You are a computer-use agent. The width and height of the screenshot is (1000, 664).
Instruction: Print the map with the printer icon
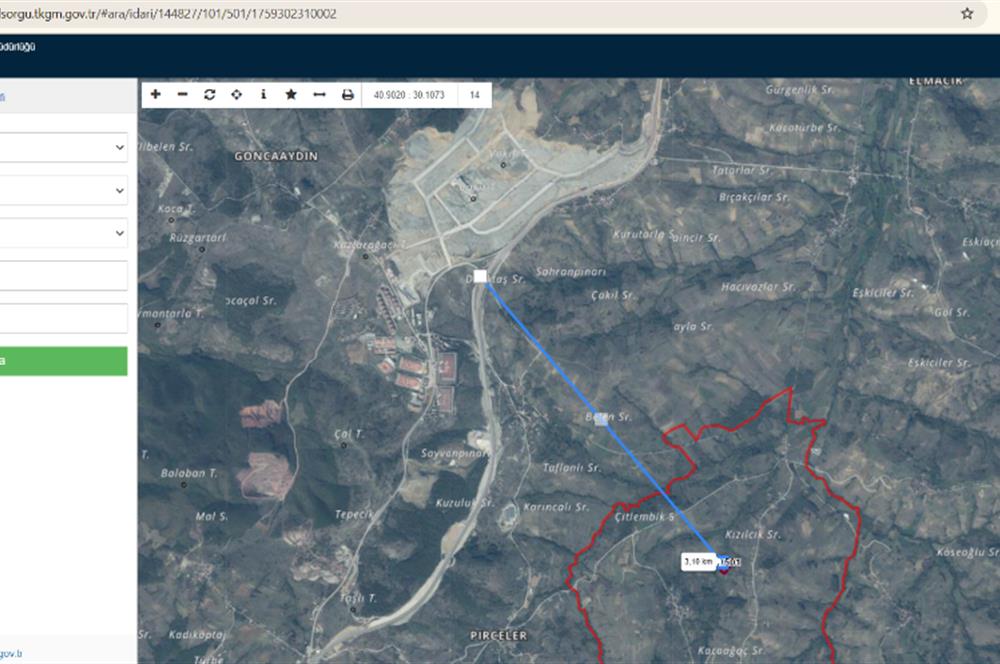click(x=348, y=94)
